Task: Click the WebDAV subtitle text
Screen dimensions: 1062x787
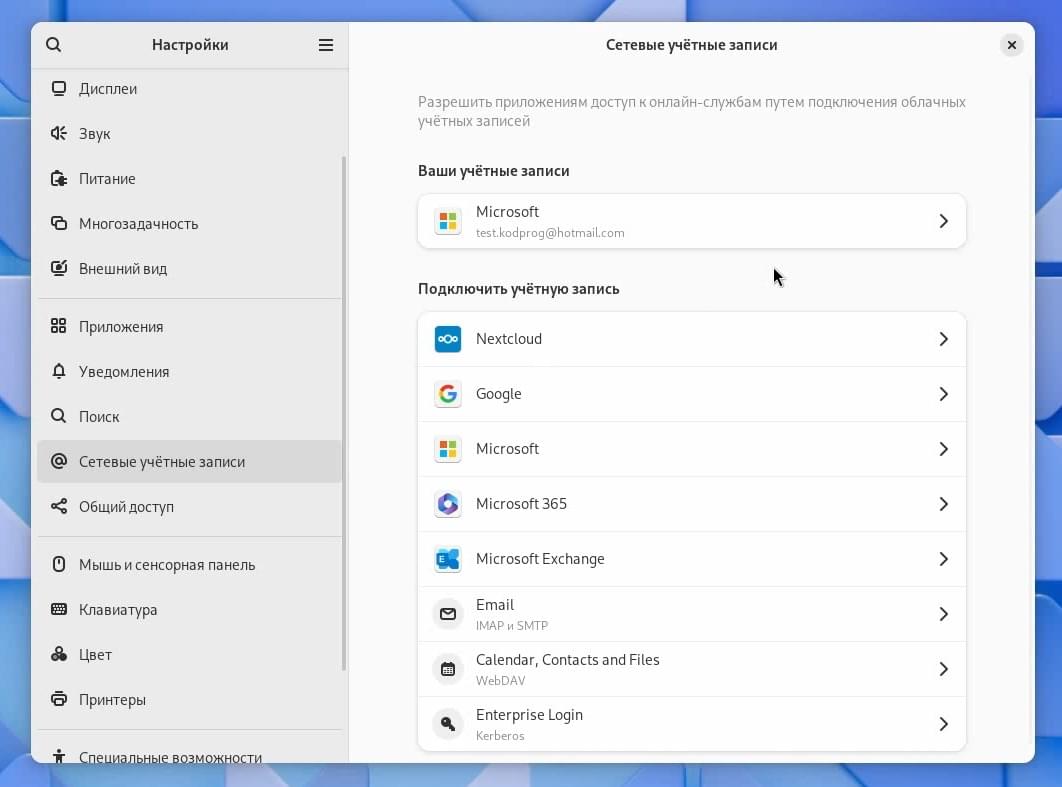Action: [501, 681]
